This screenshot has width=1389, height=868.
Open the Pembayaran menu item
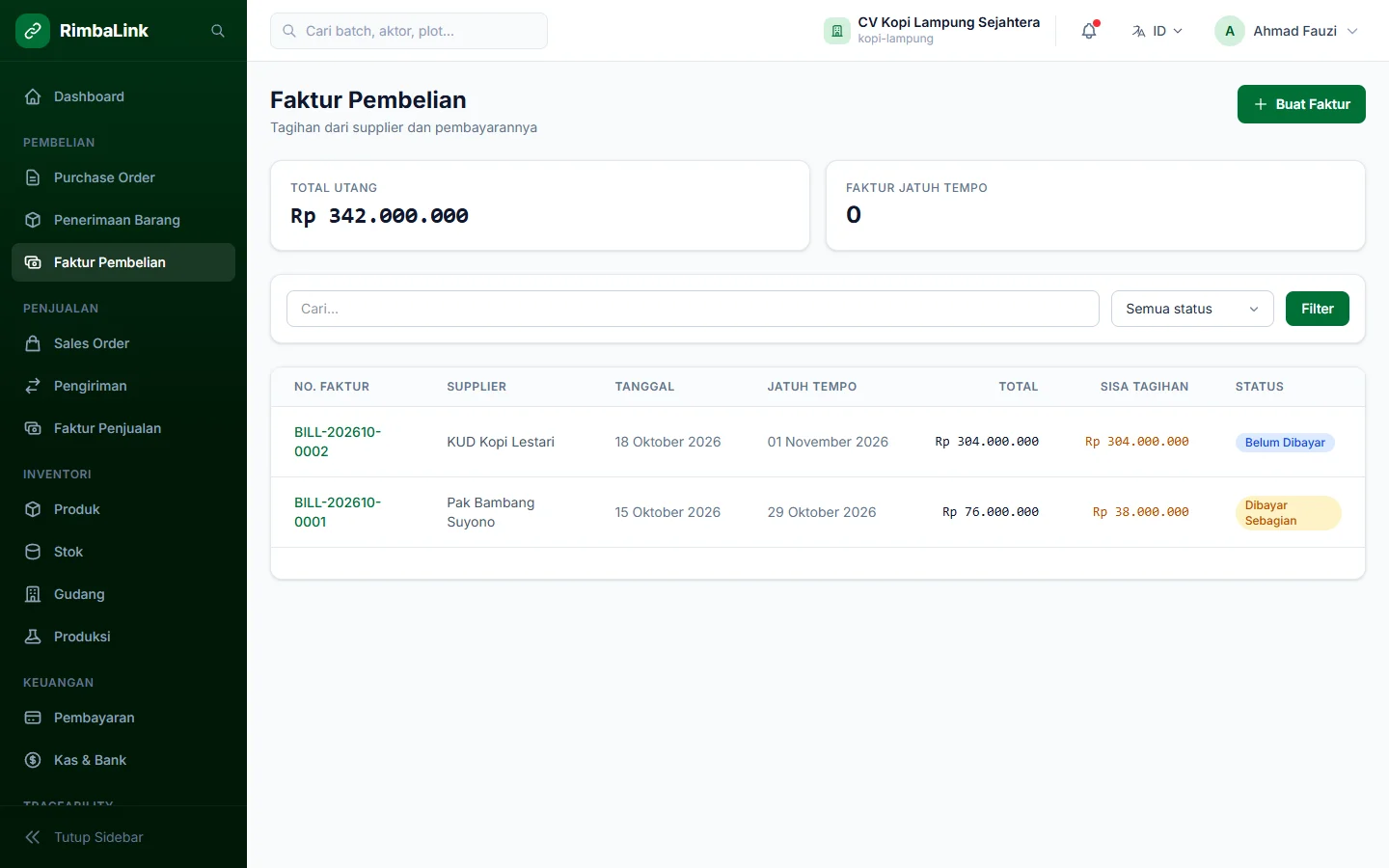[x=123, y=718]
